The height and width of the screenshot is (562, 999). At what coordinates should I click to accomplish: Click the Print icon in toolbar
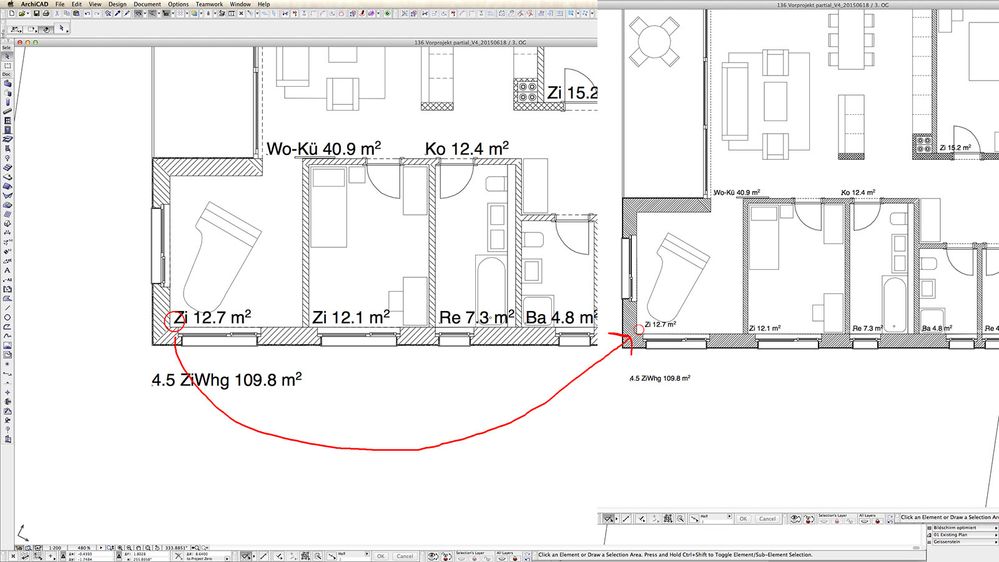click(x=46, y=13)
